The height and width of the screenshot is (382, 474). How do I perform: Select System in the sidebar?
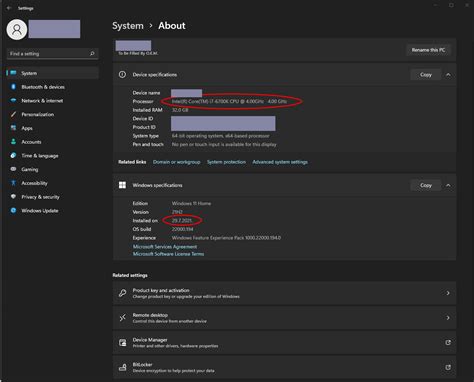point(52,73)
